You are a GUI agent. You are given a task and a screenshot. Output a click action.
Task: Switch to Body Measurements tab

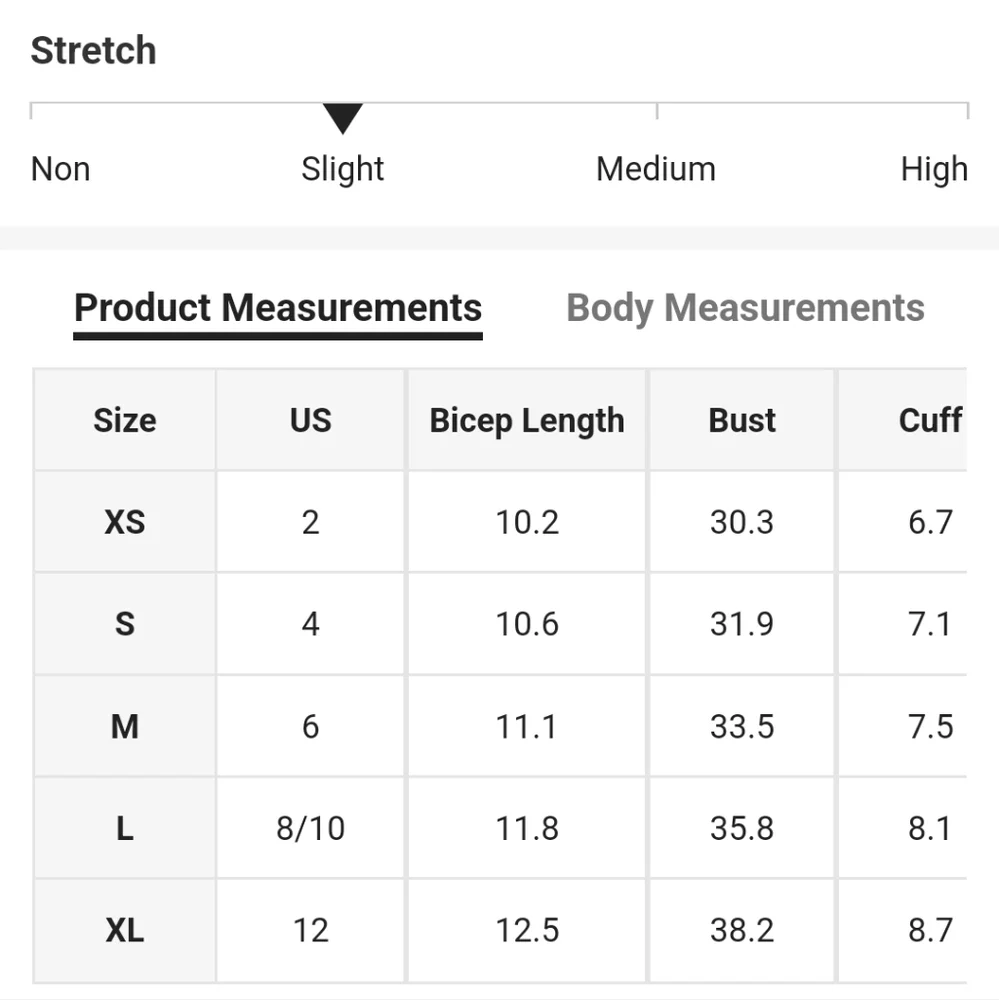[x=745, y=308]
